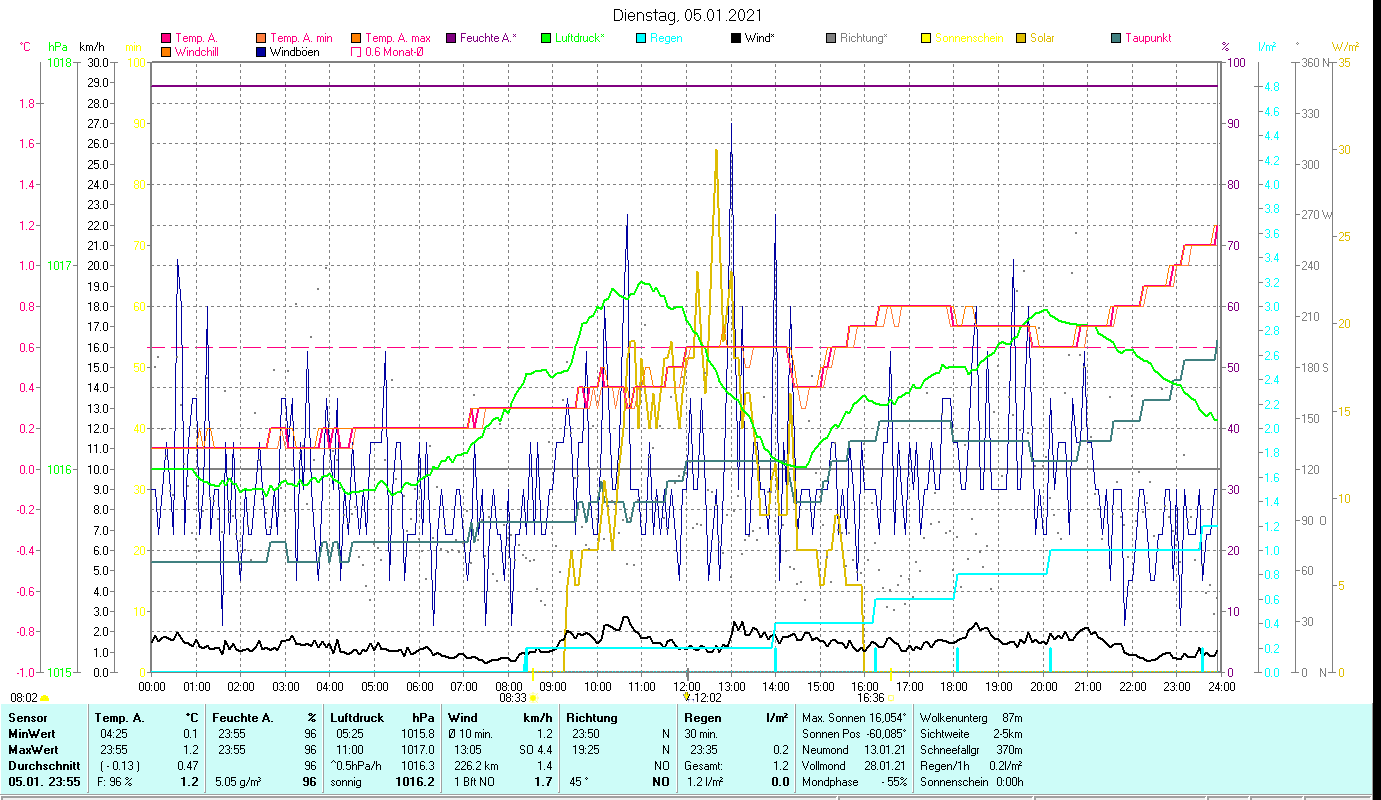Click the Solar legend label
The width and height of the screenshot is (1381, 800).
(x=1042, y=39)
